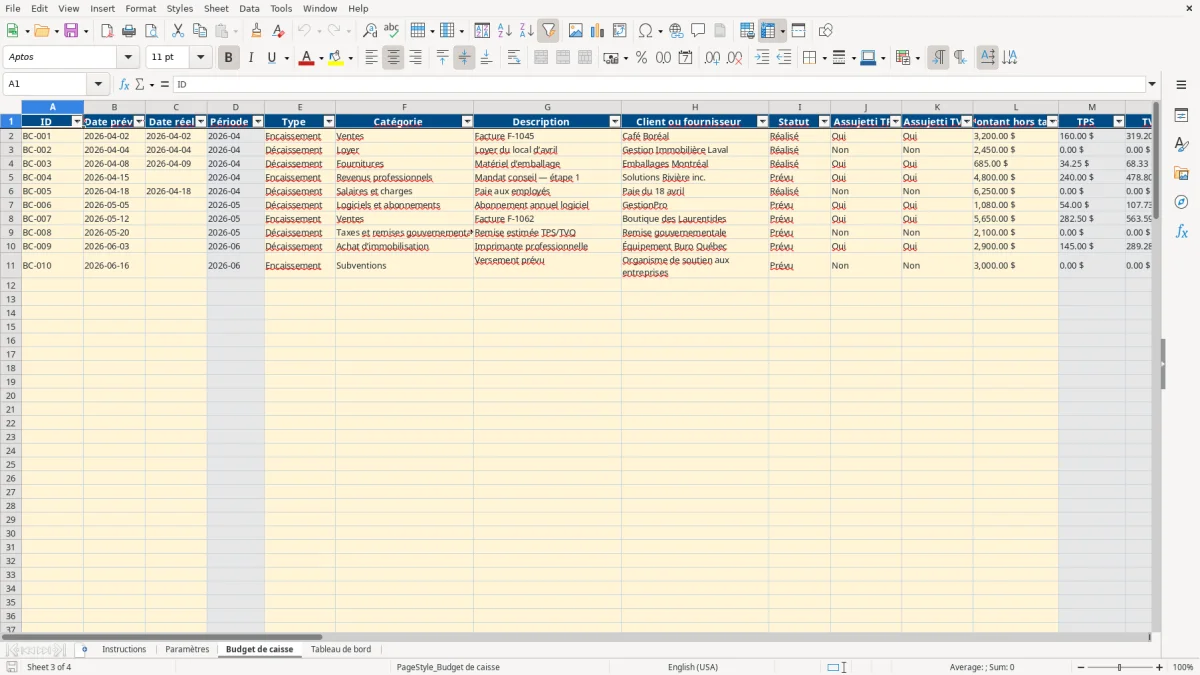1200x675 pixels.
Task: Insert a comment icon
Action: click(x=698, y=31)
